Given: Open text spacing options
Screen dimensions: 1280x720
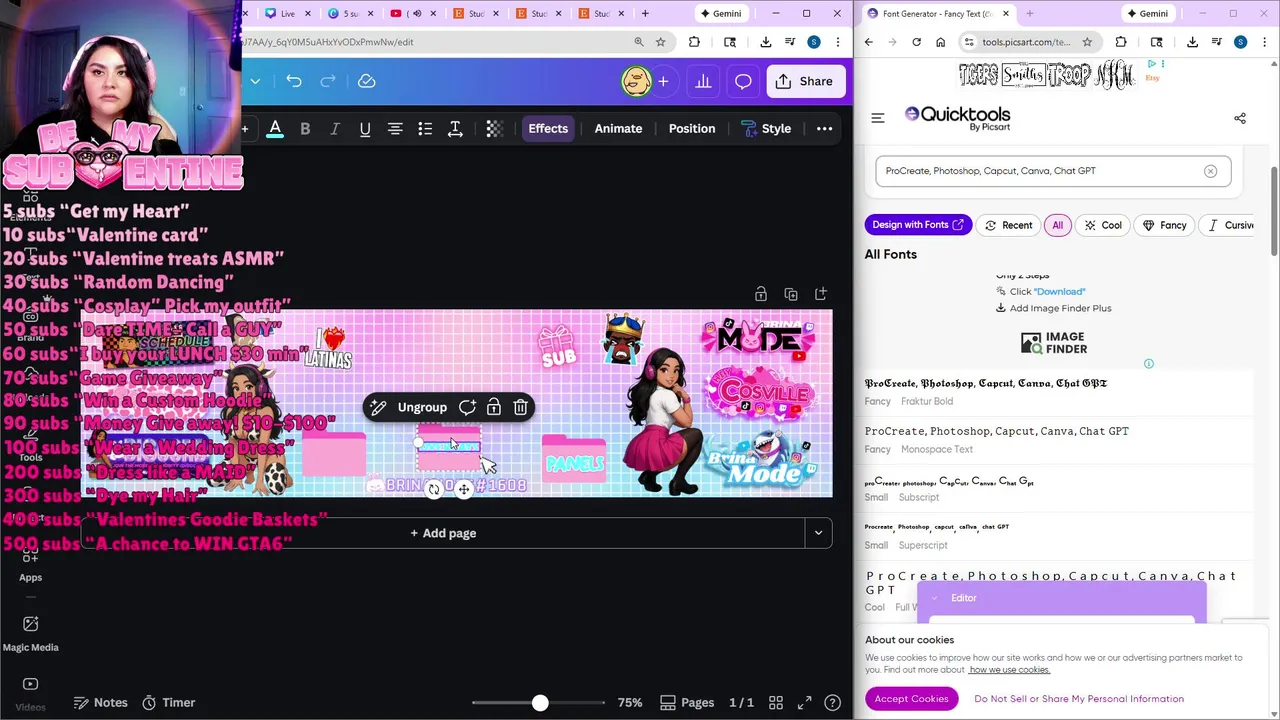Looking at the screenshot, I should click(455, 128).
